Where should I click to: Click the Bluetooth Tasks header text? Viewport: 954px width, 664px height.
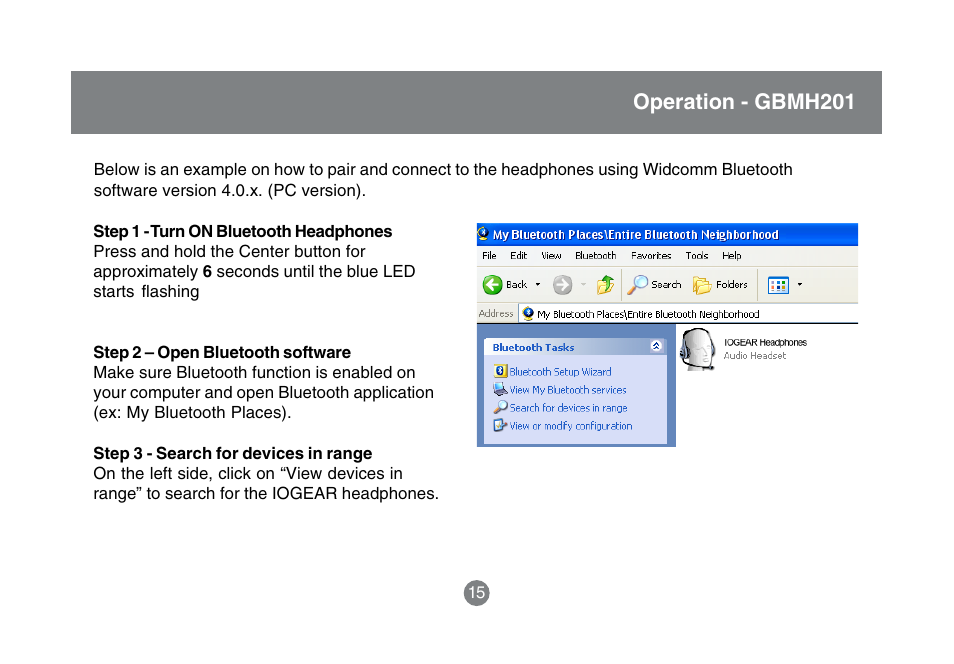533,348
